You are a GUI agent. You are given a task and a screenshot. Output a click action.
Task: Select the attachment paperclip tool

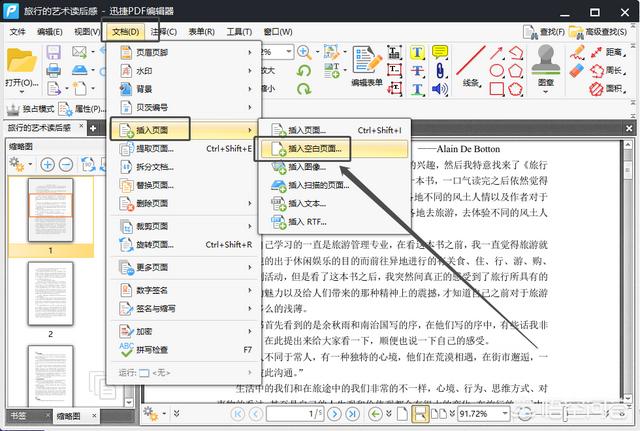(x=440, y=70)
